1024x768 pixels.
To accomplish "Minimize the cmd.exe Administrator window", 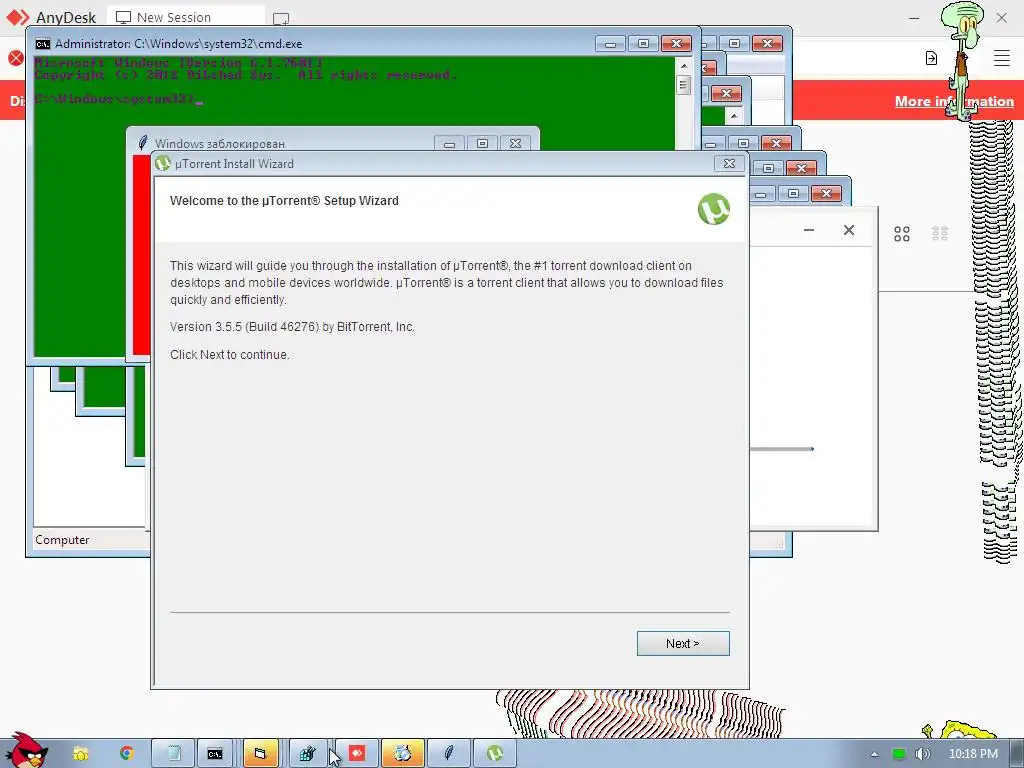I will (x=610, y=44).
